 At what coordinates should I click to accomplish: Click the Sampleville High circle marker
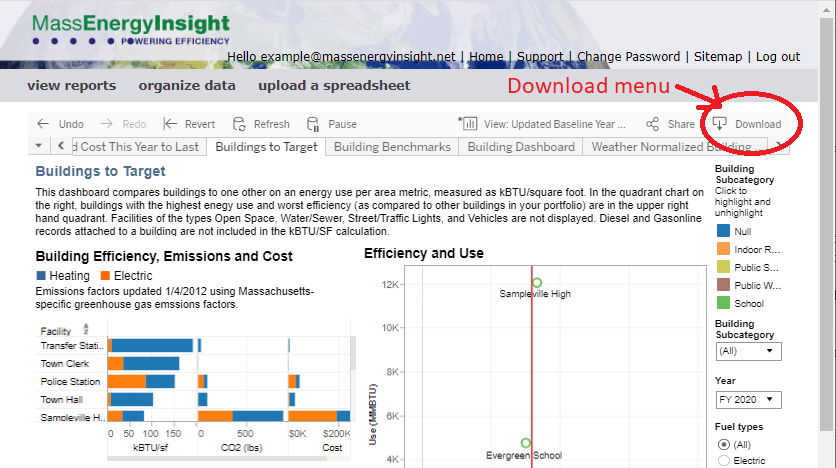tap(537, 283)
